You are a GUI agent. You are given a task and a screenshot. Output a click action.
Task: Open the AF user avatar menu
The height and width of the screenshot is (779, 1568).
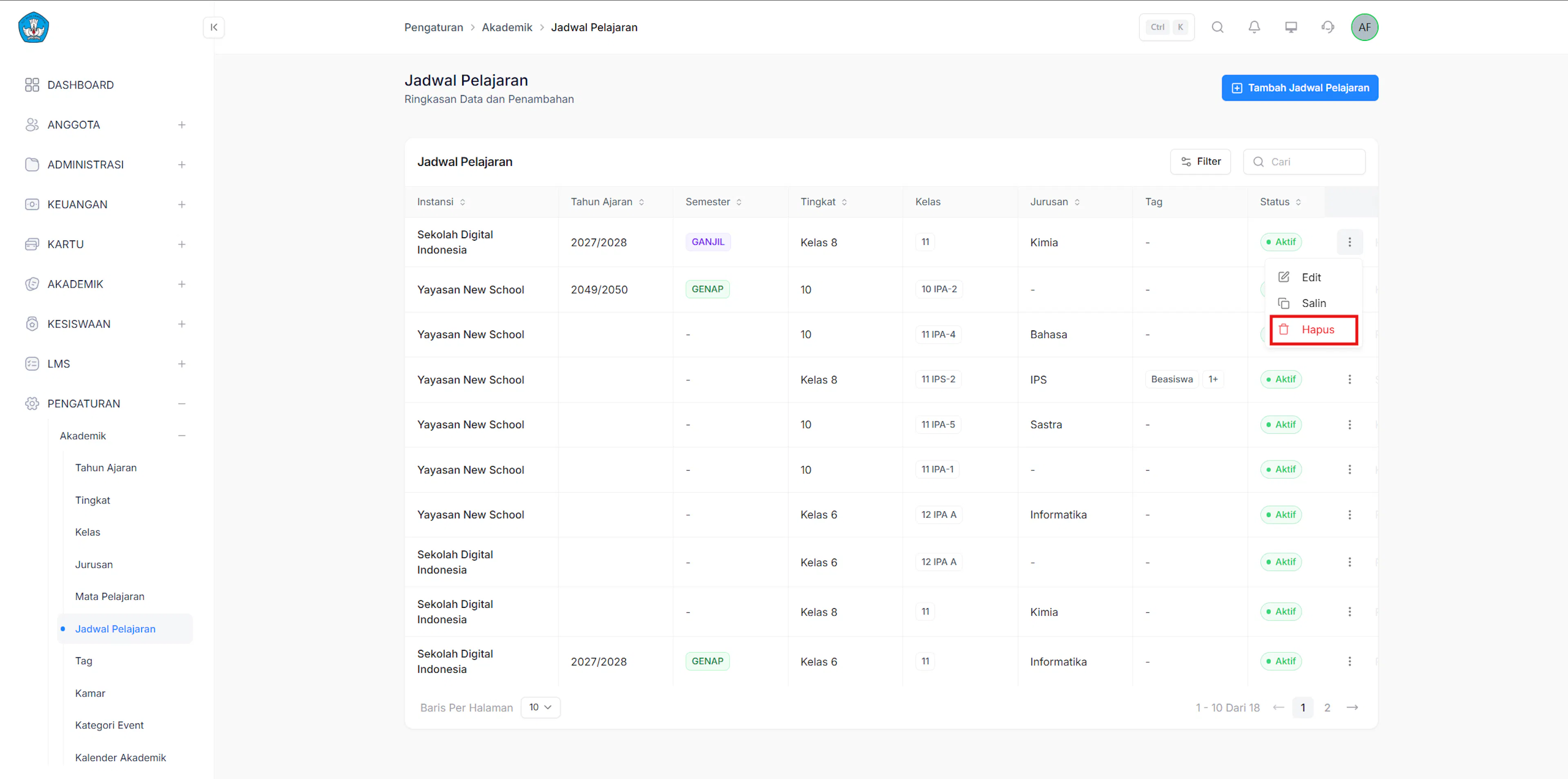pos(1365,27)
